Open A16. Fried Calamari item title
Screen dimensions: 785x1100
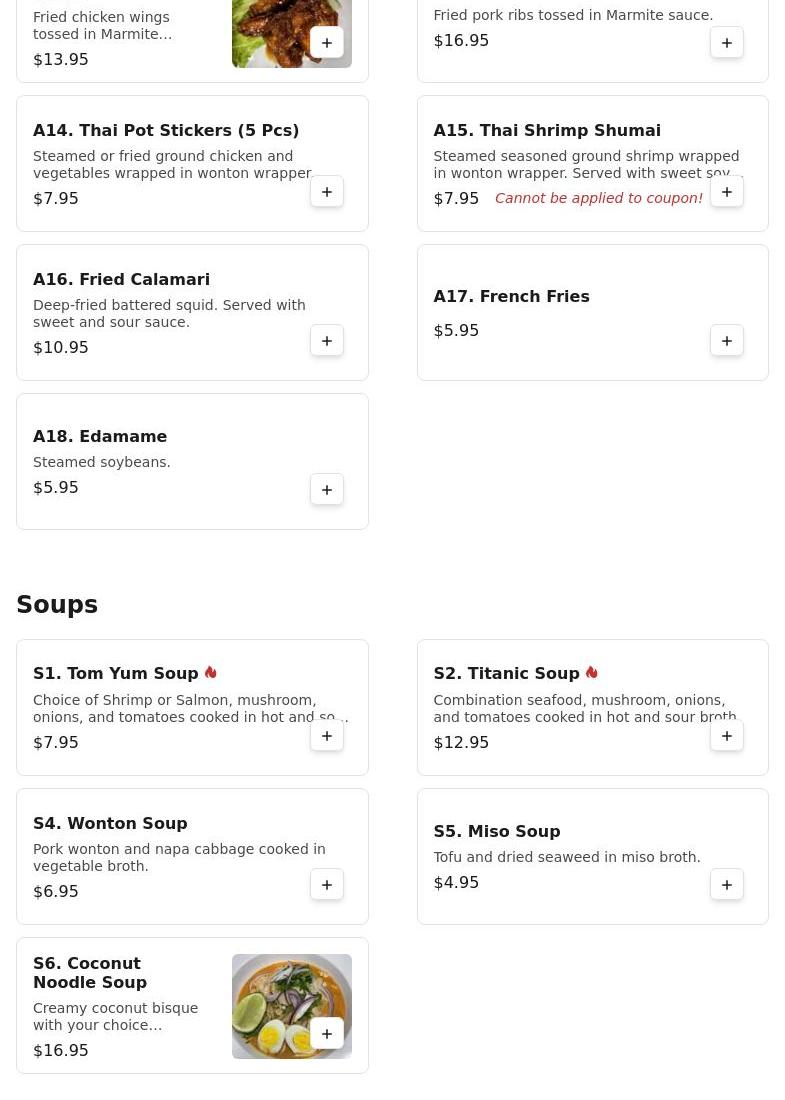121,279
